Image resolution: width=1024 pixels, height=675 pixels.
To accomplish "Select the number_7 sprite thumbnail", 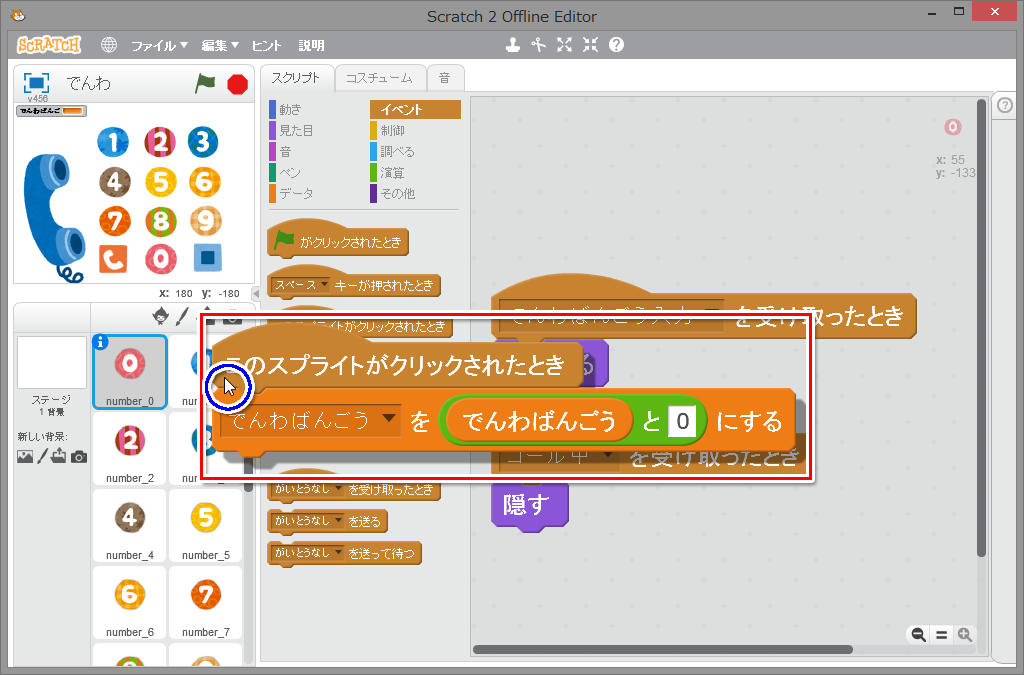I will [206, 603].
